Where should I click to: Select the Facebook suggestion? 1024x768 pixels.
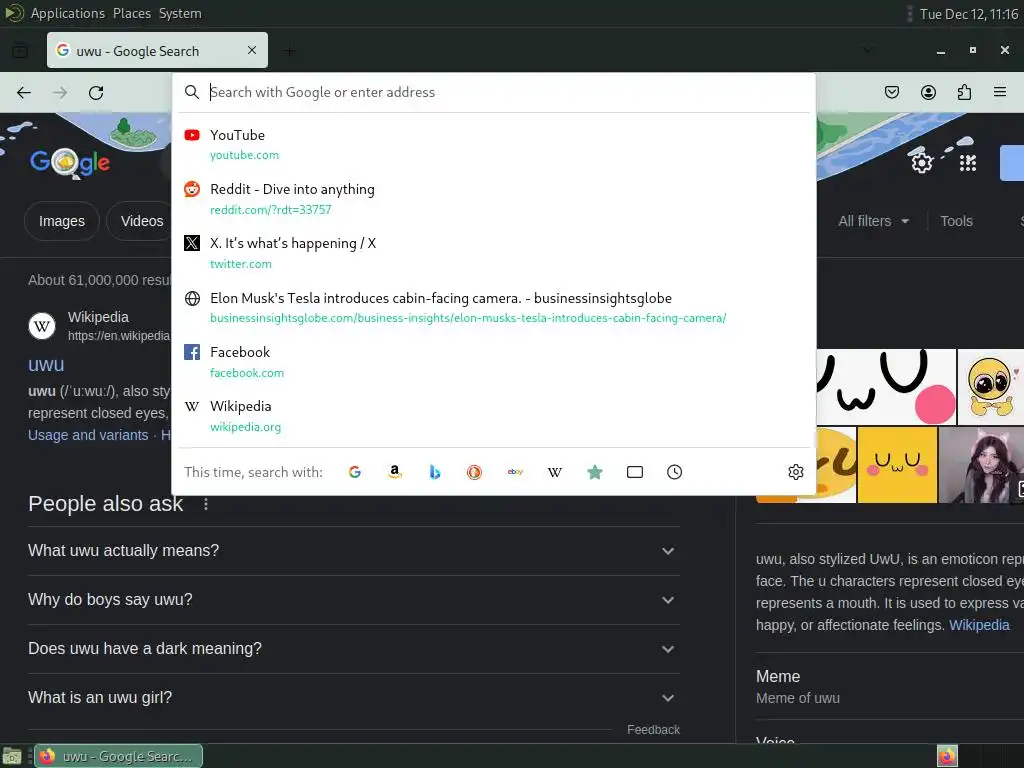tap(494, 362)
